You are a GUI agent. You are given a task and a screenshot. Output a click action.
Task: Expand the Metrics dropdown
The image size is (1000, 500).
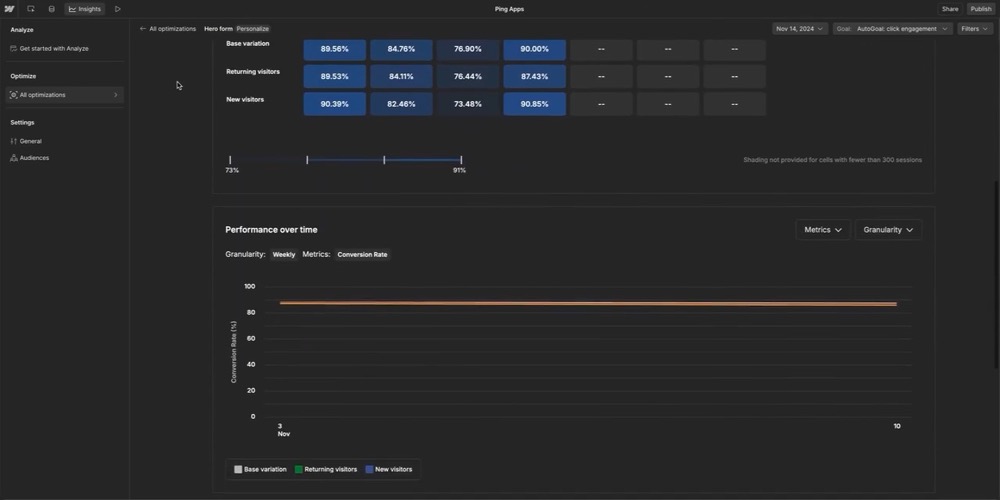[823, 230]
